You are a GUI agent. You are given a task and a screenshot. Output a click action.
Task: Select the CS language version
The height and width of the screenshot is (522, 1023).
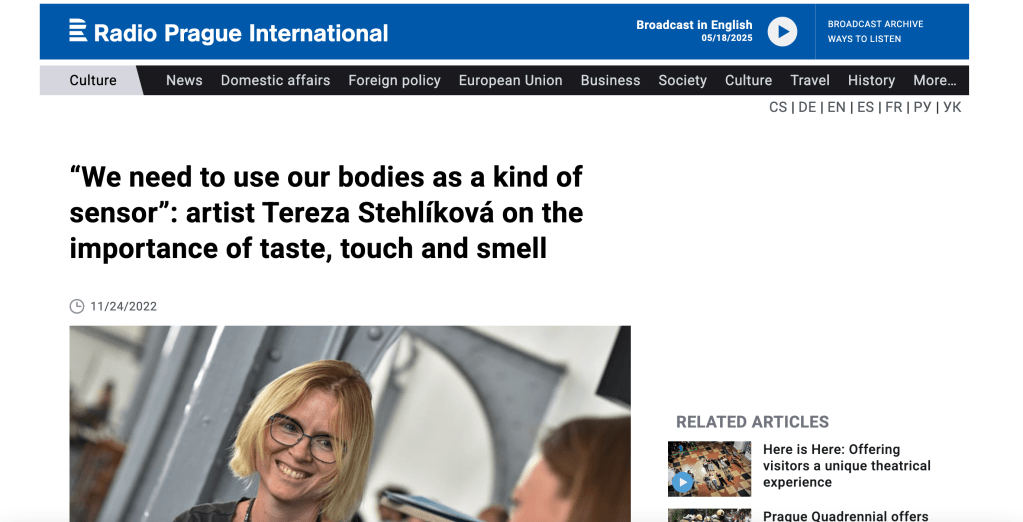pyautogui.click(x=778, y=107)
